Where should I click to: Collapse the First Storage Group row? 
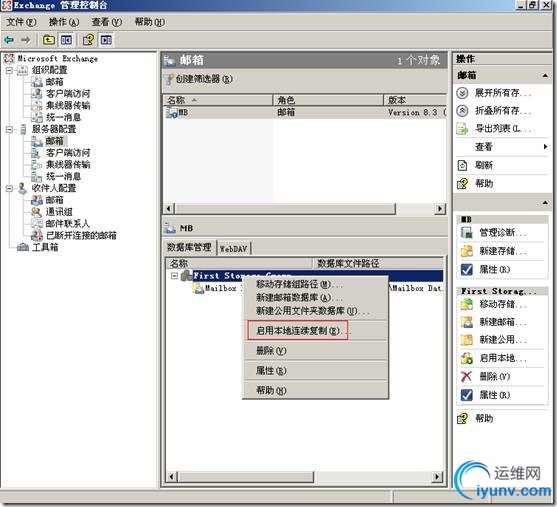click(174, 276)
